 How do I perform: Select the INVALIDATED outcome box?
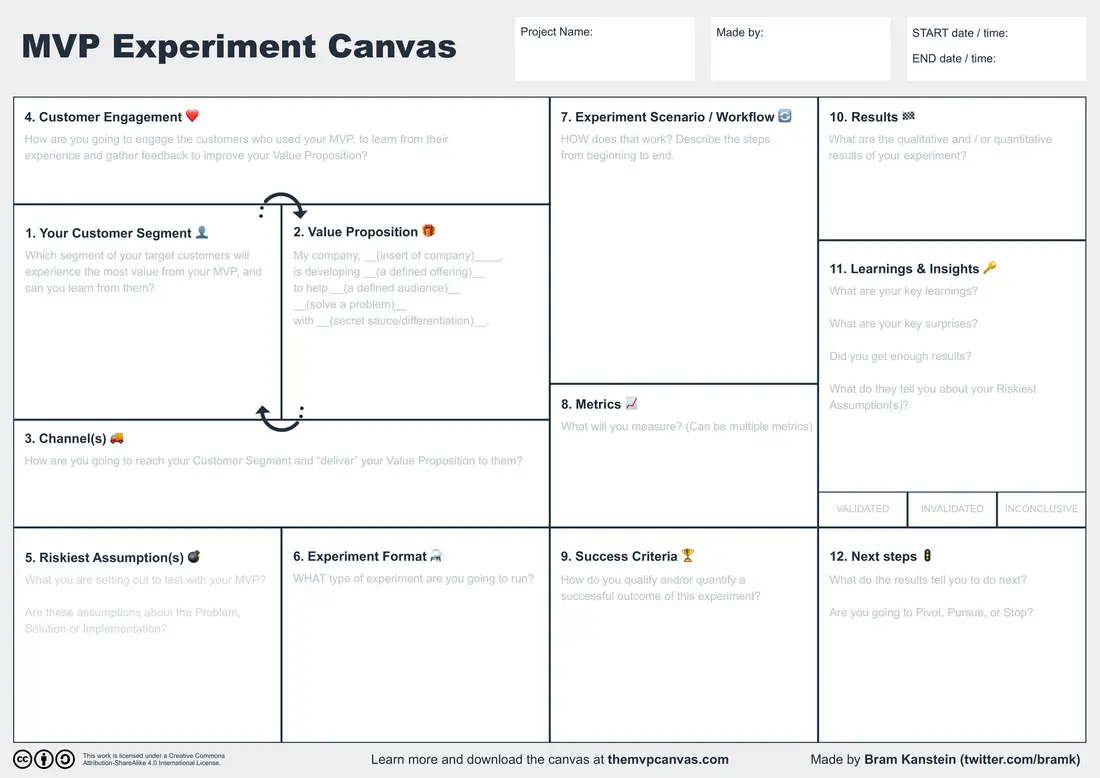point(952,509)
